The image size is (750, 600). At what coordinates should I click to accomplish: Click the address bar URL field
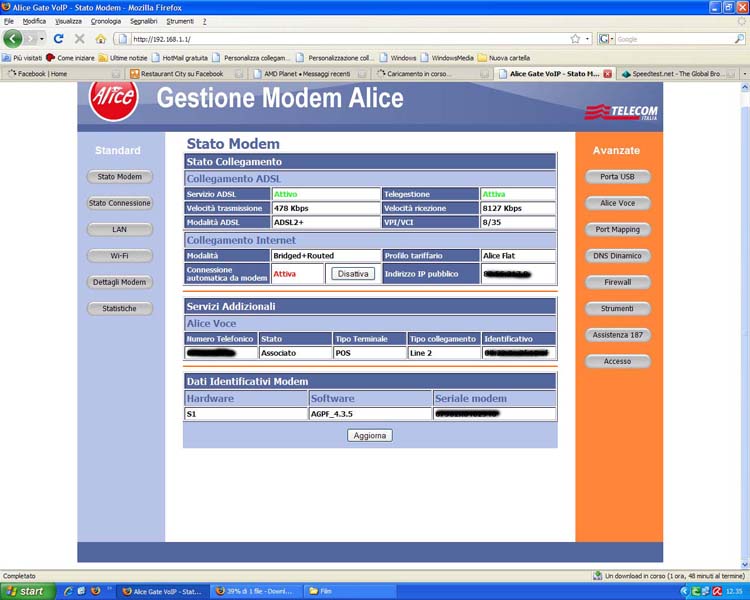tap(349, 39)
